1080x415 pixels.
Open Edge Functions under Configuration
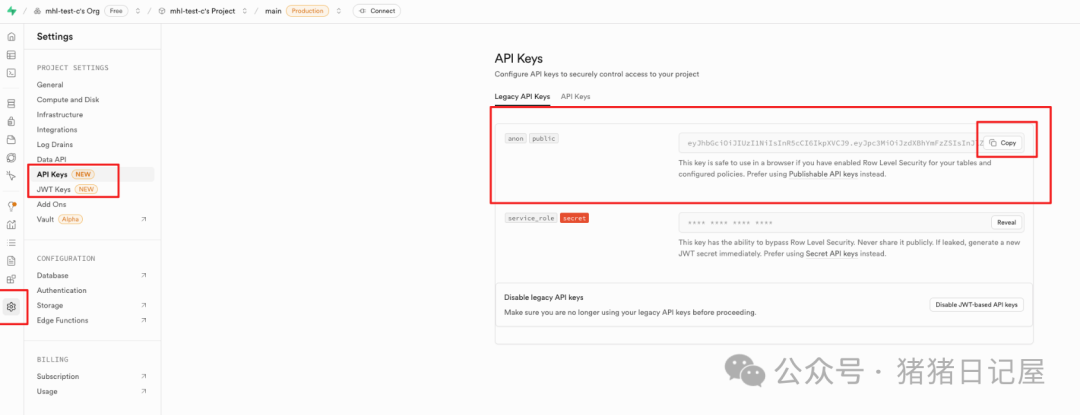[x=62, y=321]
